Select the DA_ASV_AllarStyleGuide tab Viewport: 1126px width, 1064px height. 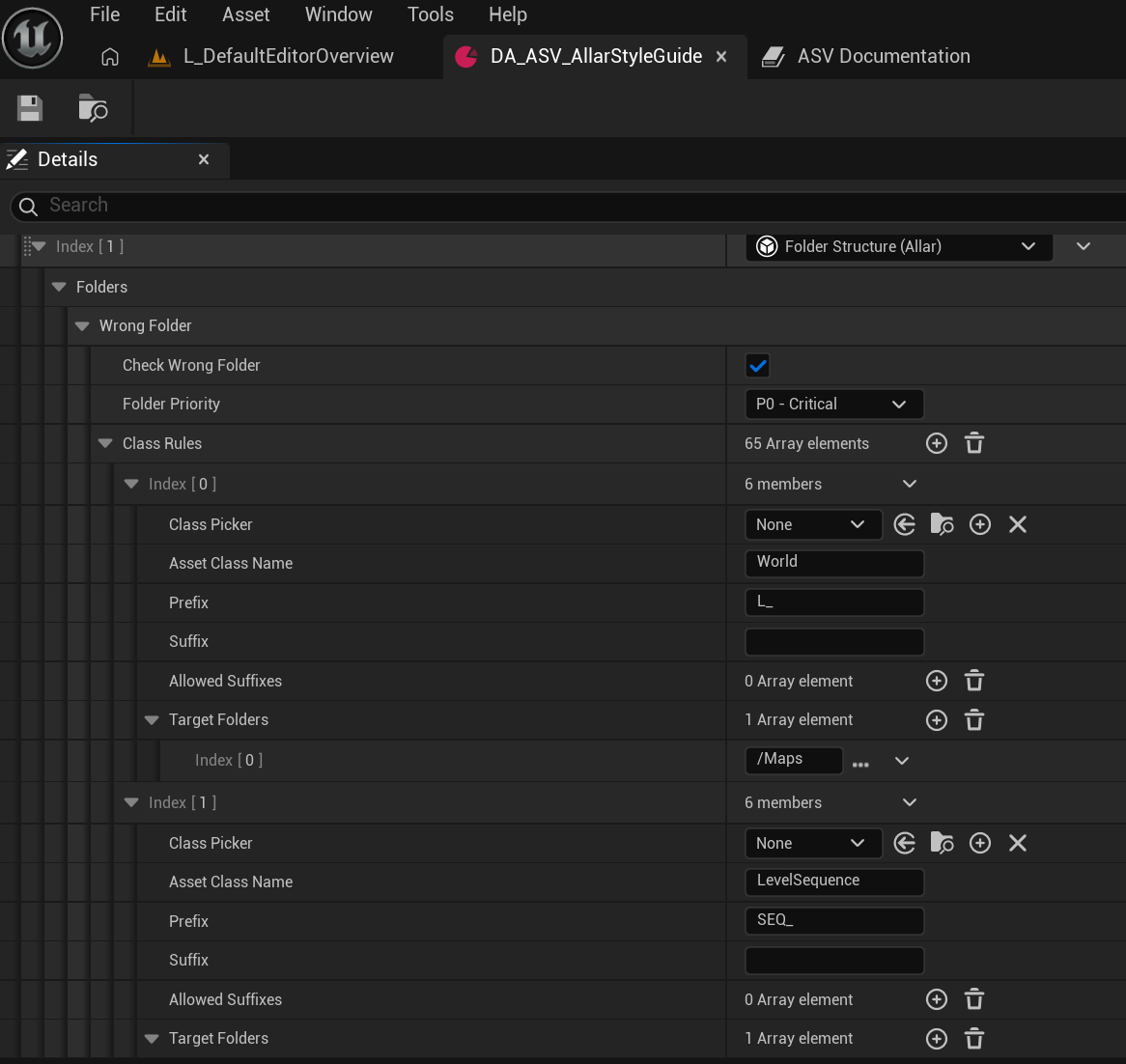point(595,57)
